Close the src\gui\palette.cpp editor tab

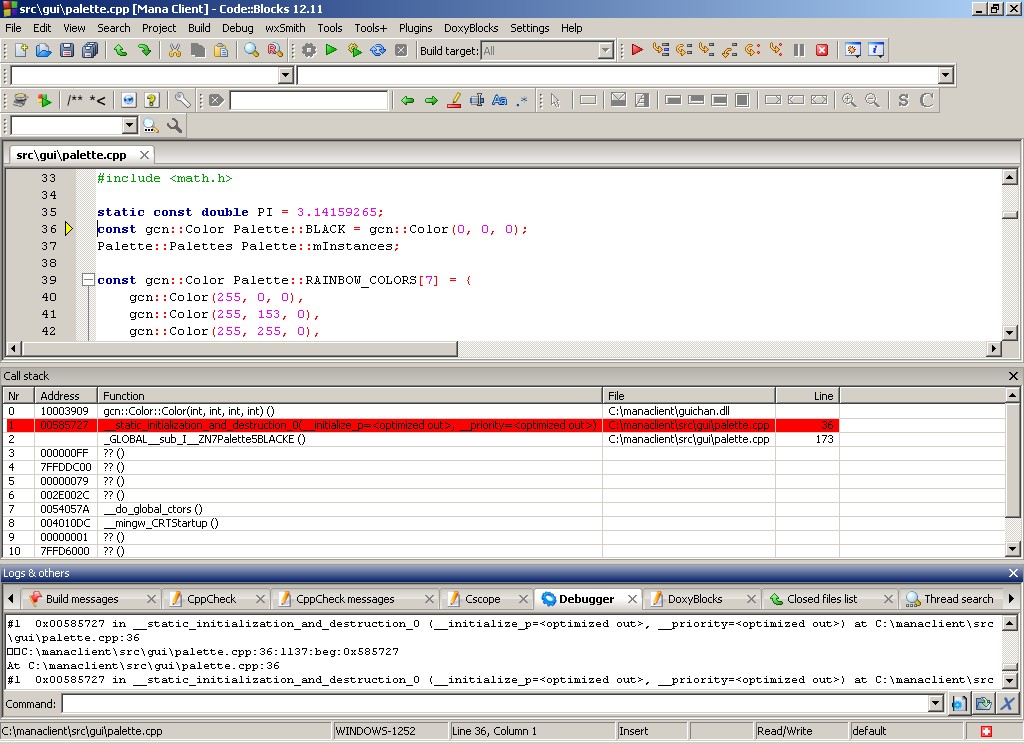point(144,155)
